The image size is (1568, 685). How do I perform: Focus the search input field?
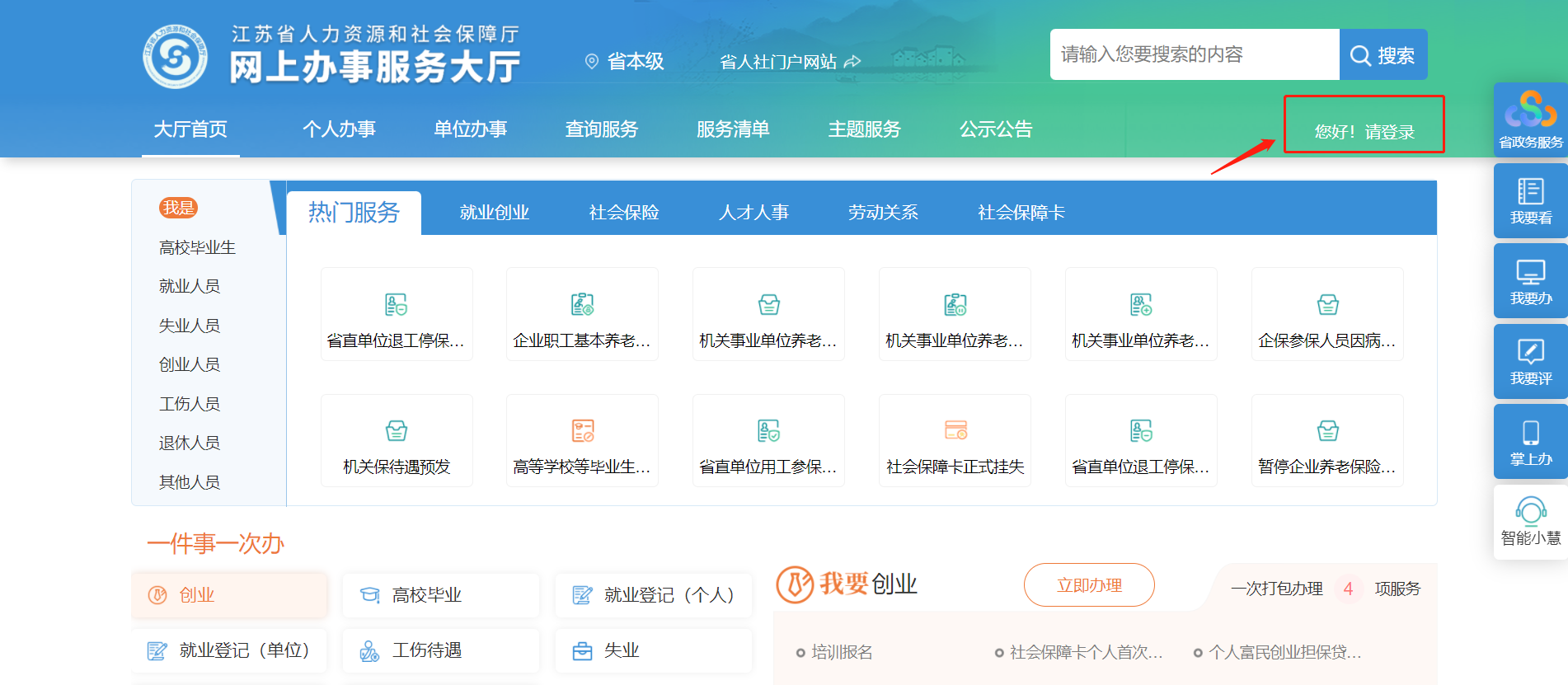tap(1194, 54)
